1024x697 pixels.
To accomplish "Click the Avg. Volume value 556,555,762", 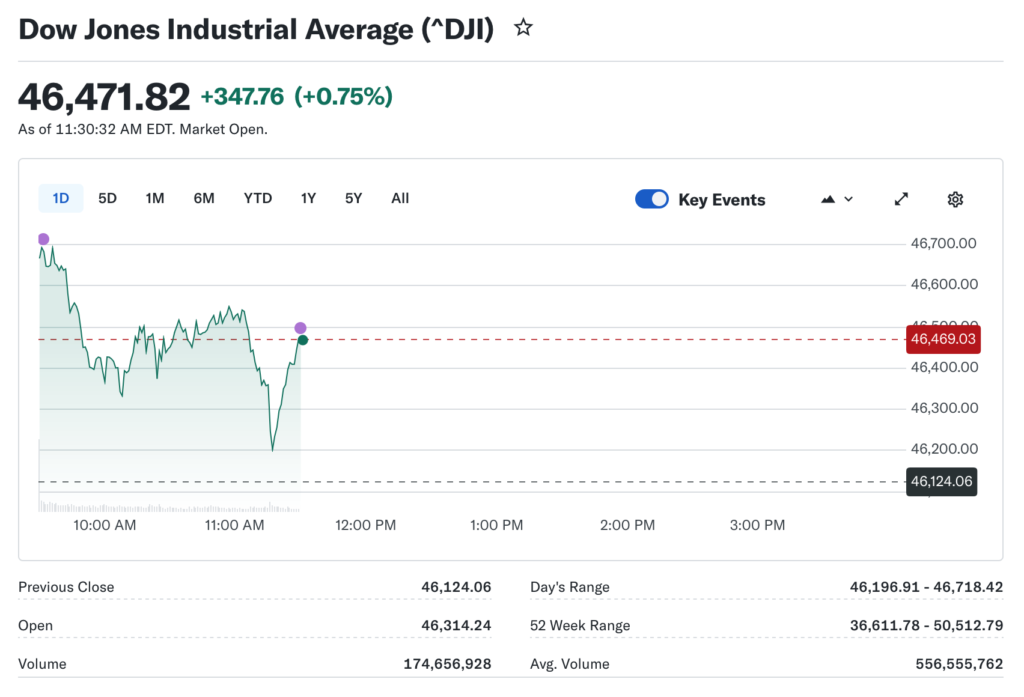I will (x=959, y=664).
